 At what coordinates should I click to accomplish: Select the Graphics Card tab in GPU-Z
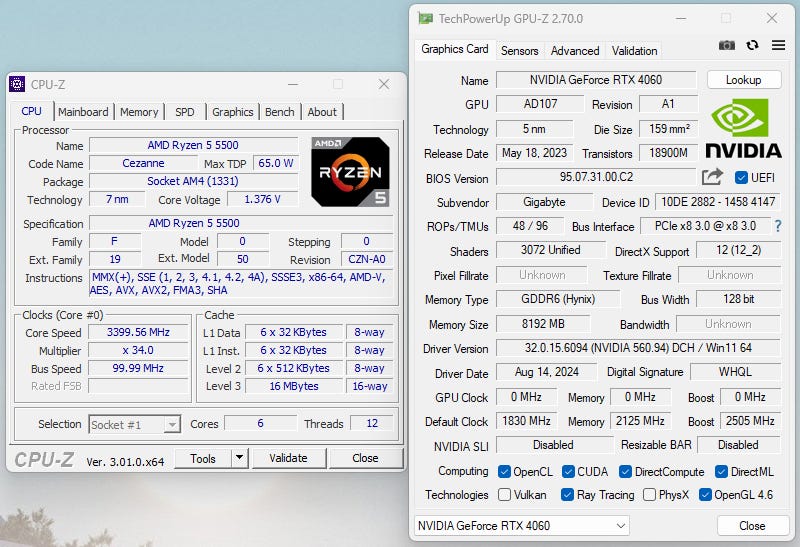[x=455, y=49]
